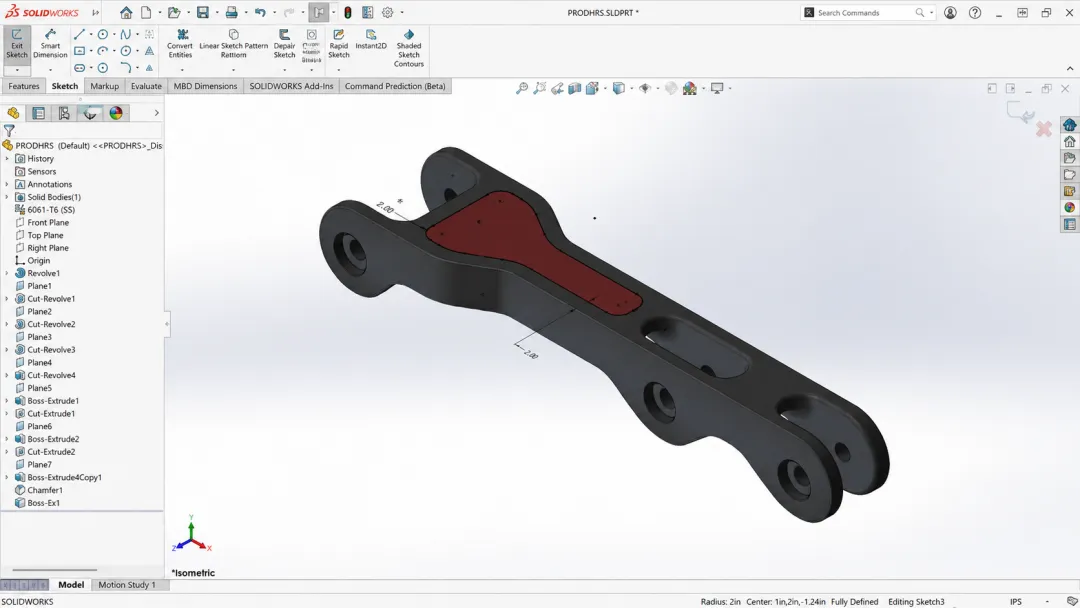The height and width of the screenshot is (608, 1080).
Task: Switch to the Features tab
Action: point(24,86)
